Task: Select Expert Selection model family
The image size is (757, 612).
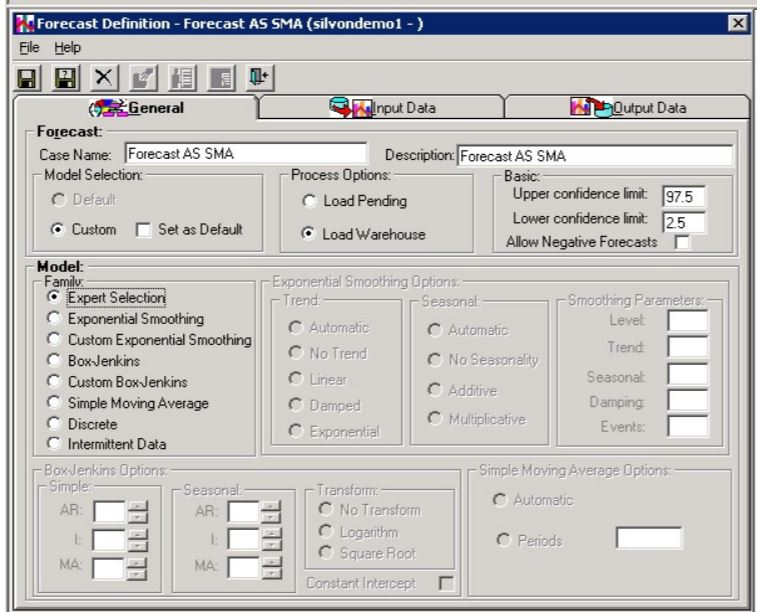Action: pyautogui.click(x=54, y=297)
